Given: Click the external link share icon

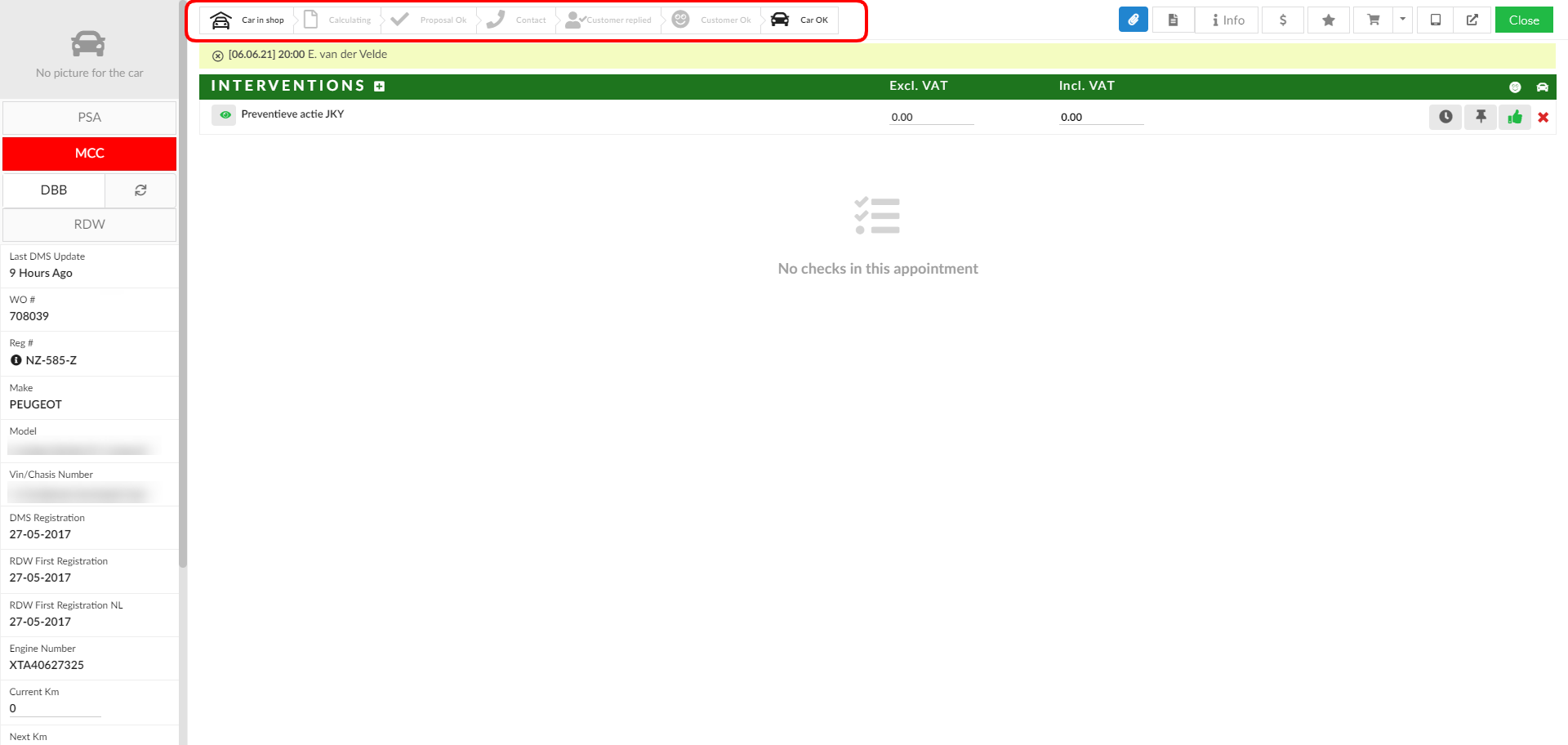Looking at the screenshot, I should click(x=1472, y=20).
